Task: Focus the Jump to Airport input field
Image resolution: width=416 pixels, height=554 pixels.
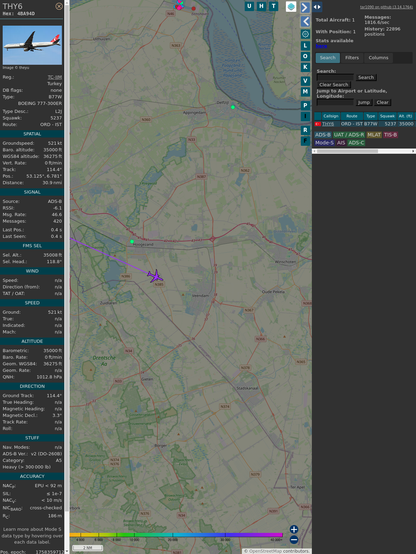Action: click(335, 102)
